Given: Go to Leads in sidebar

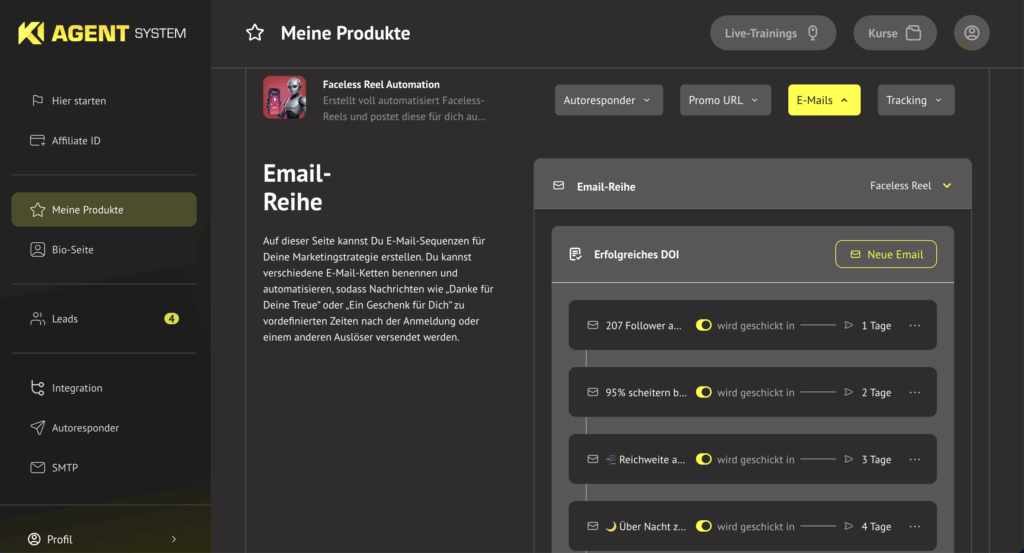Looking at the screenshot, I should coord(65,319).
